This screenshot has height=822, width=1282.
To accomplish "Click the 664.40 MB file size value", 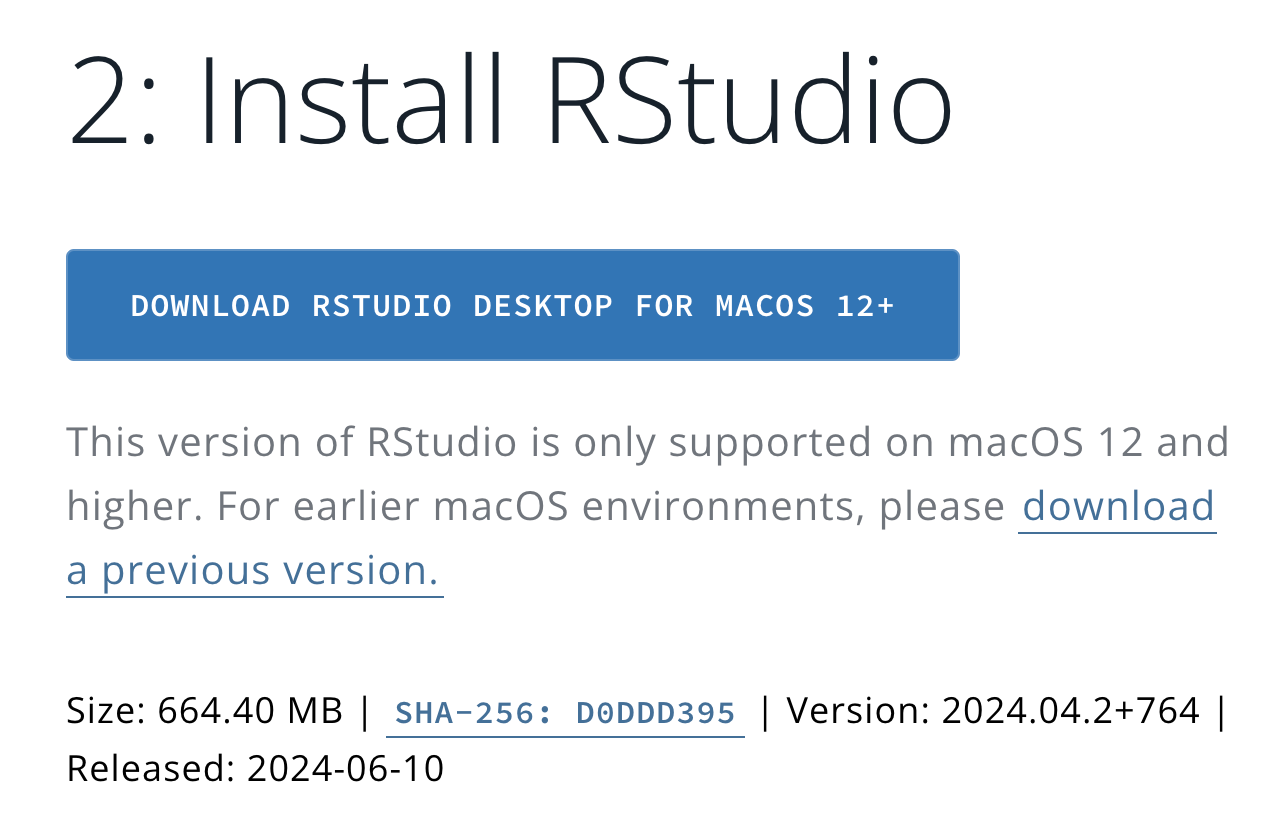I will coord(250,711).
